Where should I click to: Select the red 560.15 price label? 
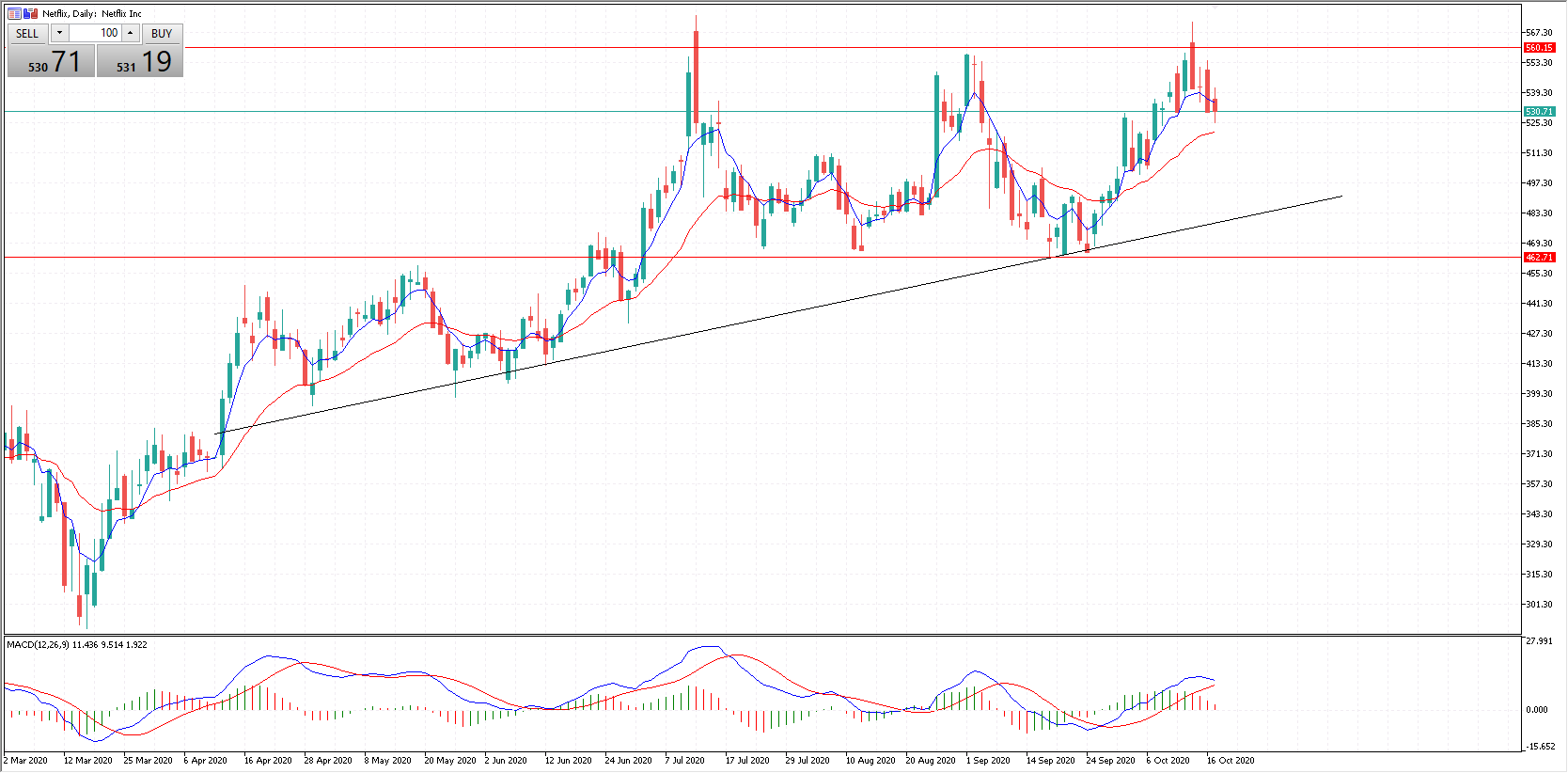point(1538,47)
